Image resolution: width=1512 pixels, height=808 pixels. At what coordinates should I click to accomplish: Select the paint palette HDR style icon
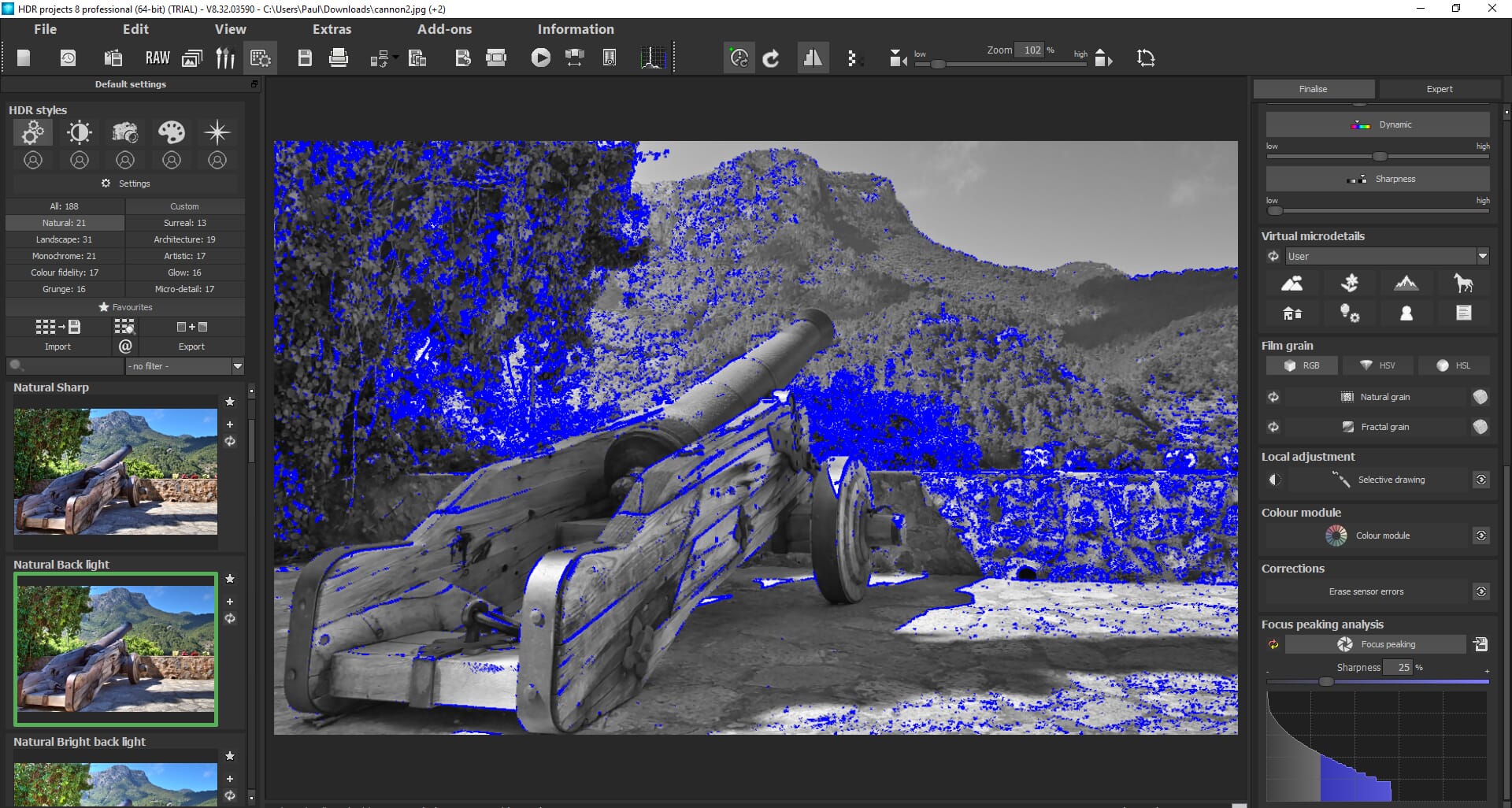pos(172,132)
